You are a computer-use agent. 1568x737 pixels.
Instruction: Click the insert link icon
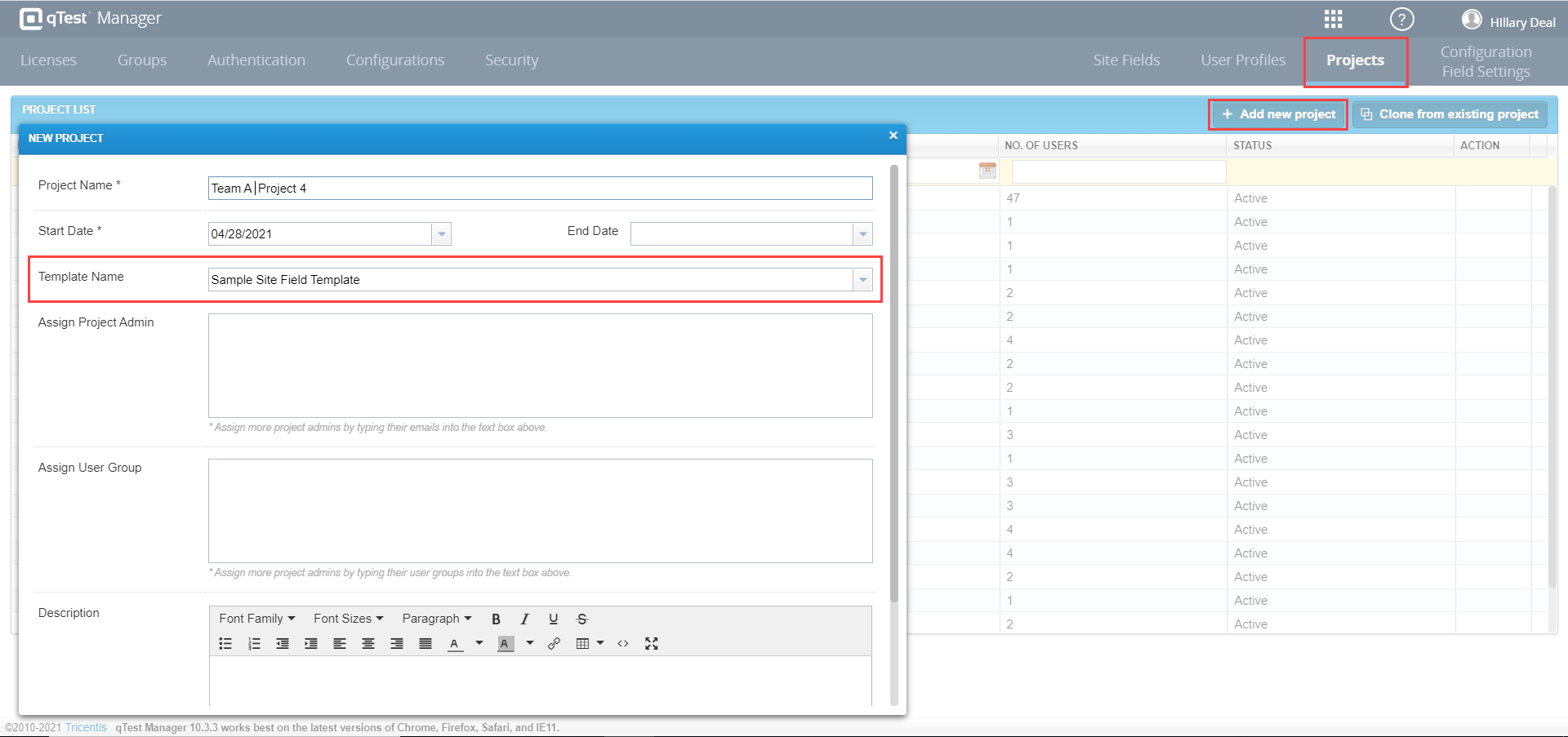coord(554,644)
